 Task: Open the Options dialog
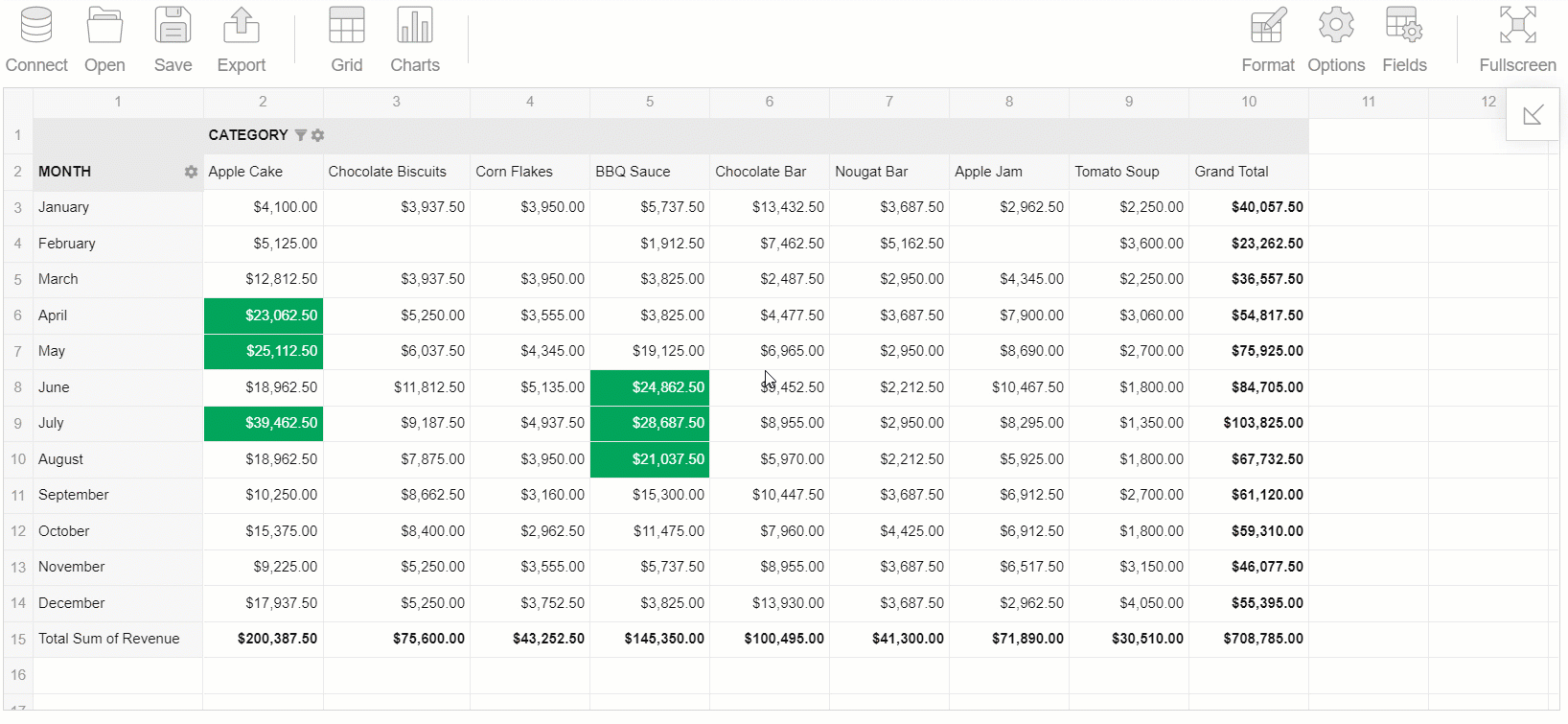click(x=1336, y=39)
